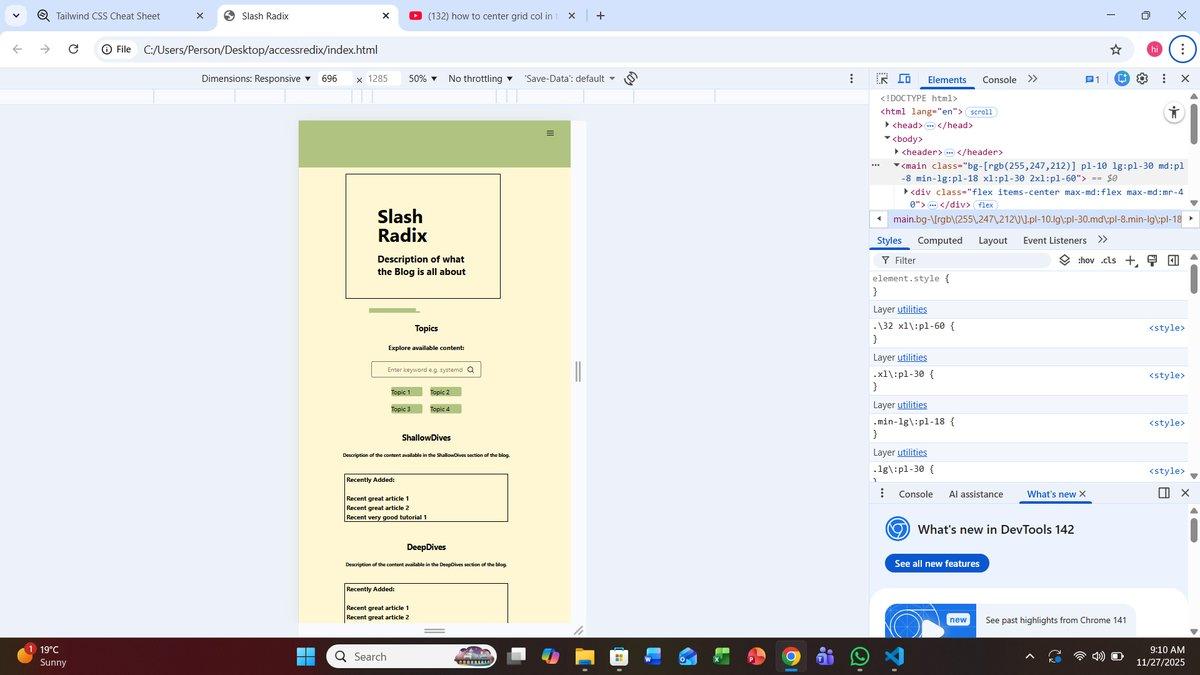Open the No throttling dropdown
1200x675 pixels.
(x=481, y=79)
